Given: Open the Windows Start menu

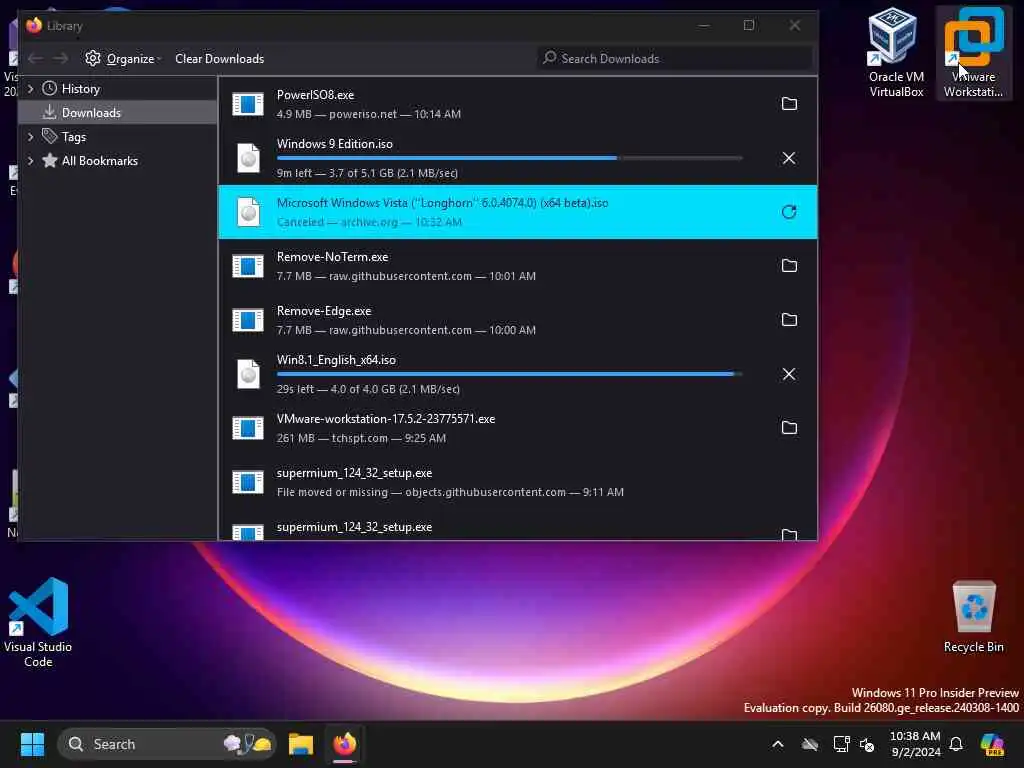Looking at the screenshot, I should pyautogui.click(x=32, y=744).
